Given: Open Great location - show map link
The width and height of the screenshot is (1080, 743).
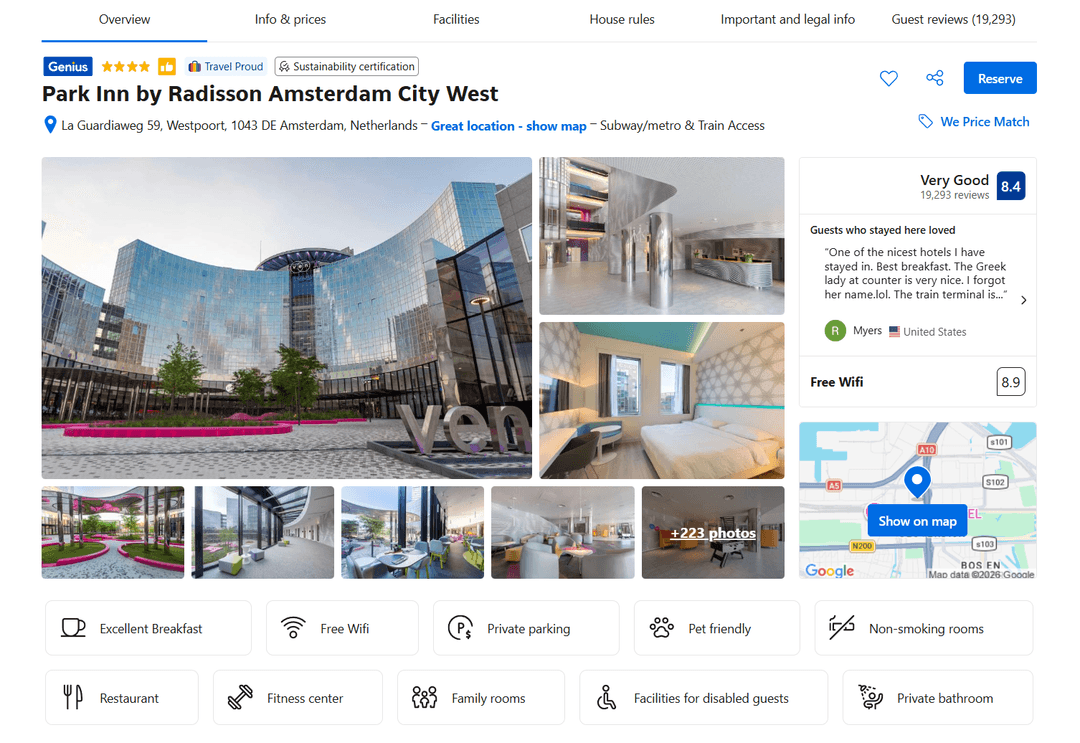Looking at the screenshot, I should pos(508,126).
